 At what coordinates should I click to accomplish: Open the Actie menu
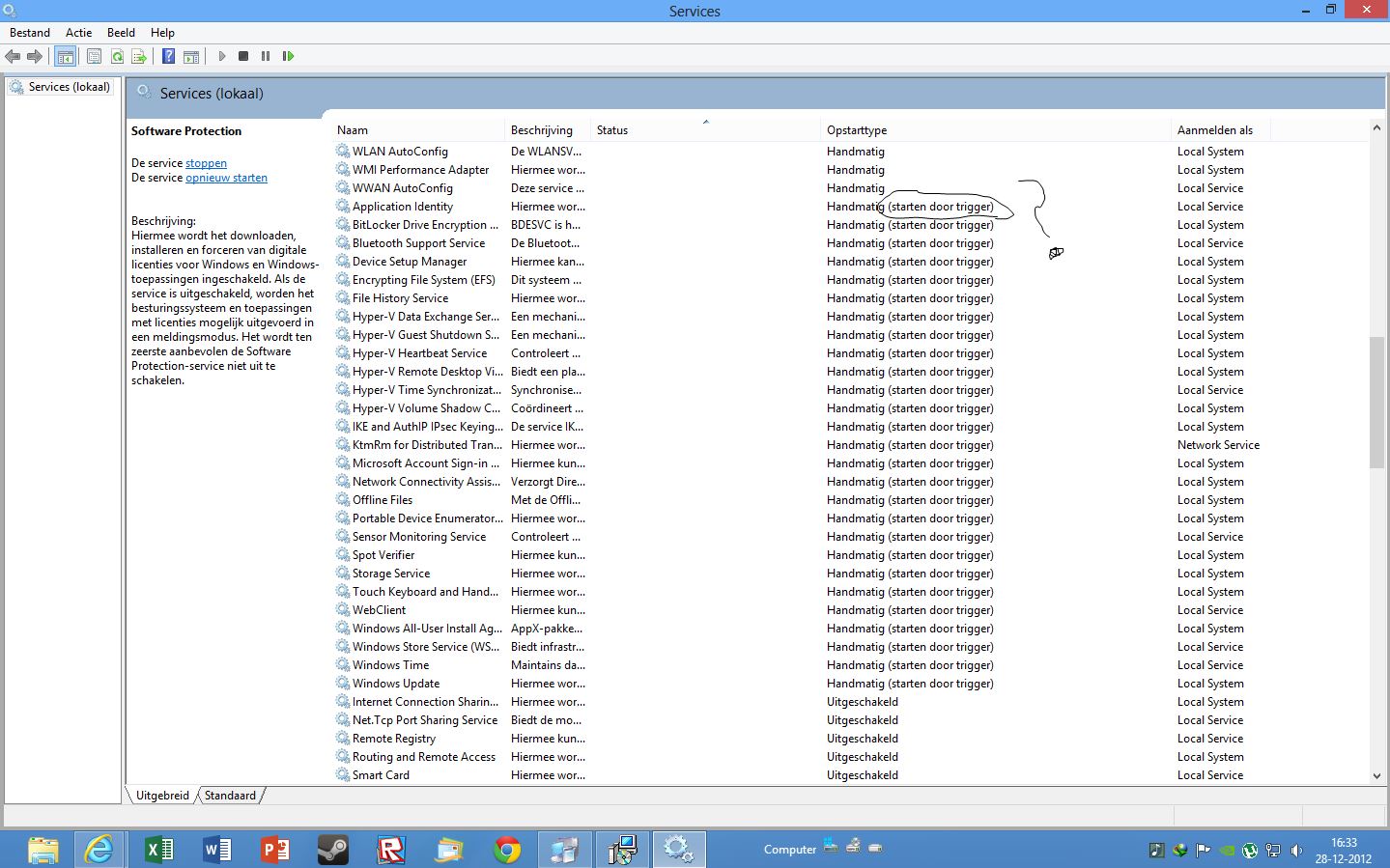(79, 32)
